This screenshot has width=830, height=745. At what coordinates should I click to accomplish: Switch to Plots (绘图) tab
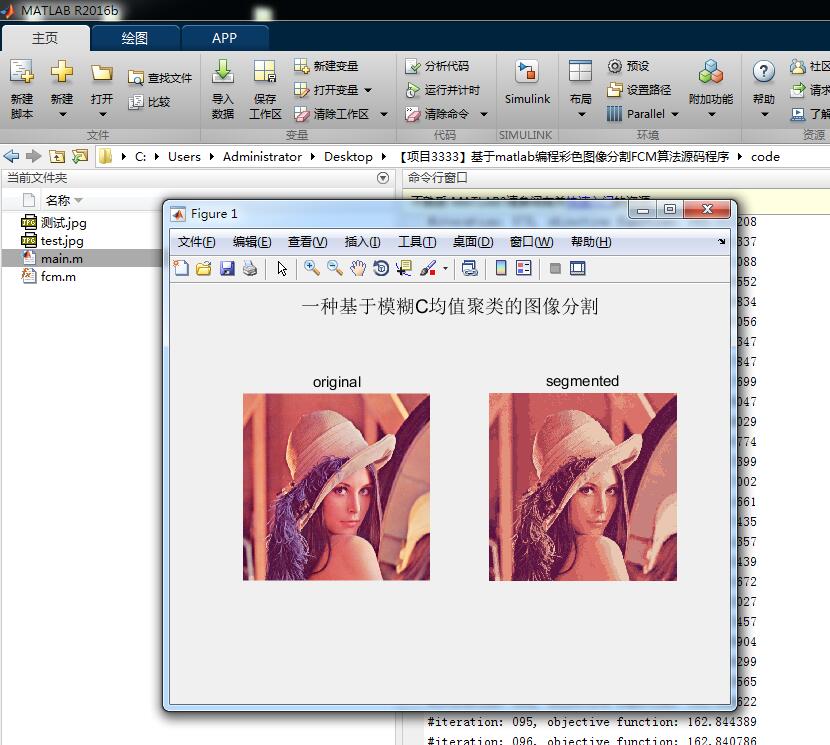(134, 38)
